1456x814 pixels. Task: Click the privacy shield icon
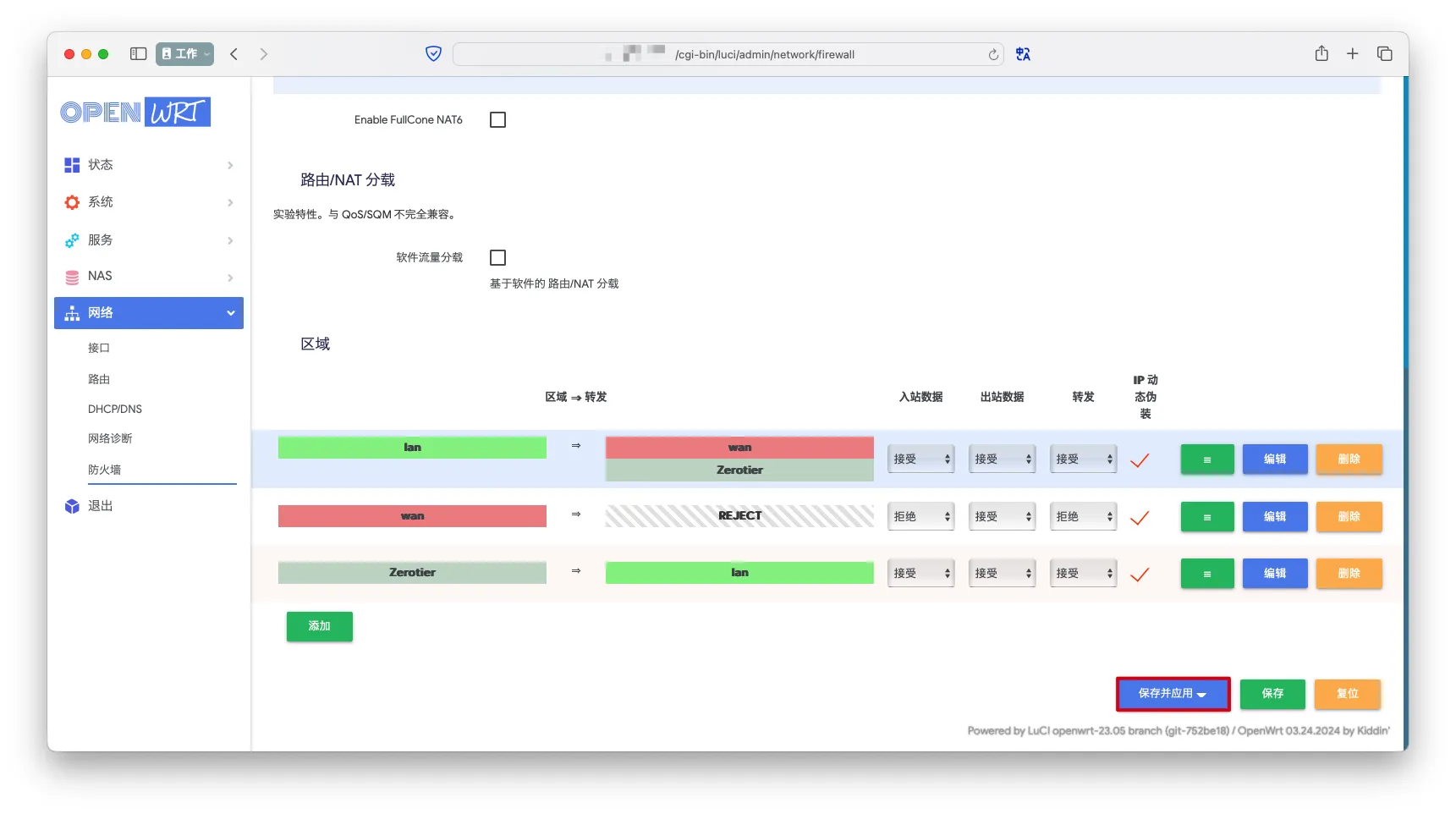point(433,54)
